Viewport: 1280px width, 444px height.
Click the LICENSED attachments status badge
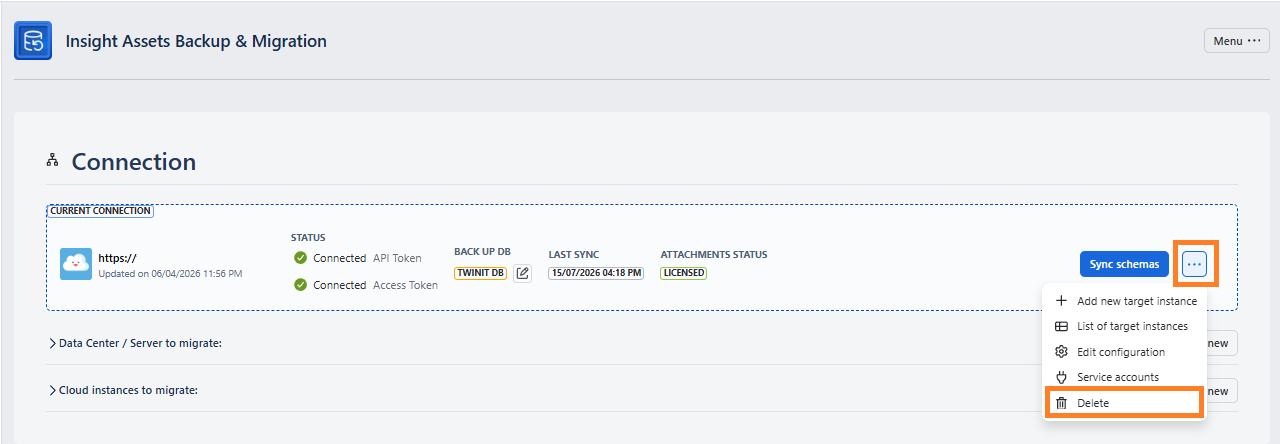684,273
